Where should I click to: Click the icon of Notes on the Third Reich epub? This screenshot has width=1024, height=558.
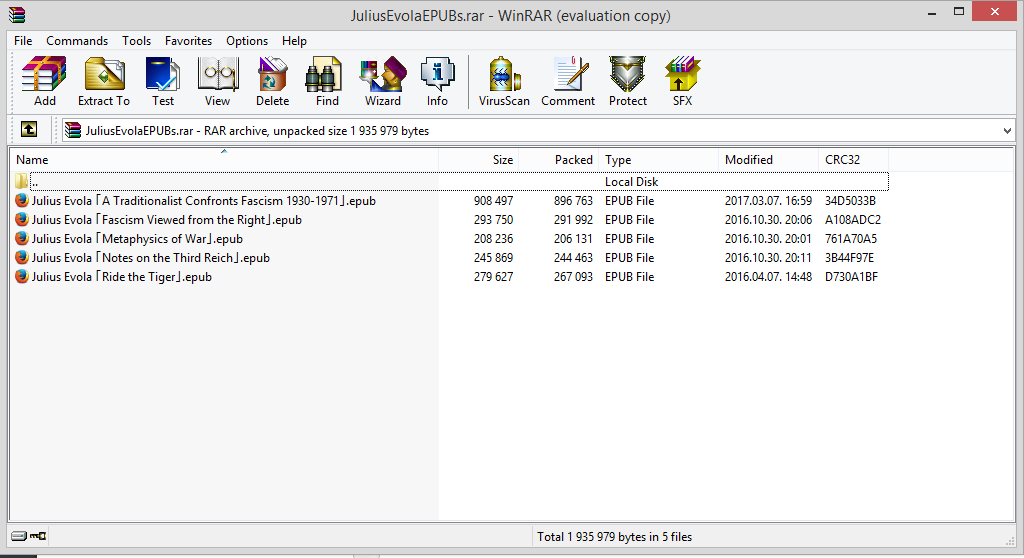click(x=22, y=257)
